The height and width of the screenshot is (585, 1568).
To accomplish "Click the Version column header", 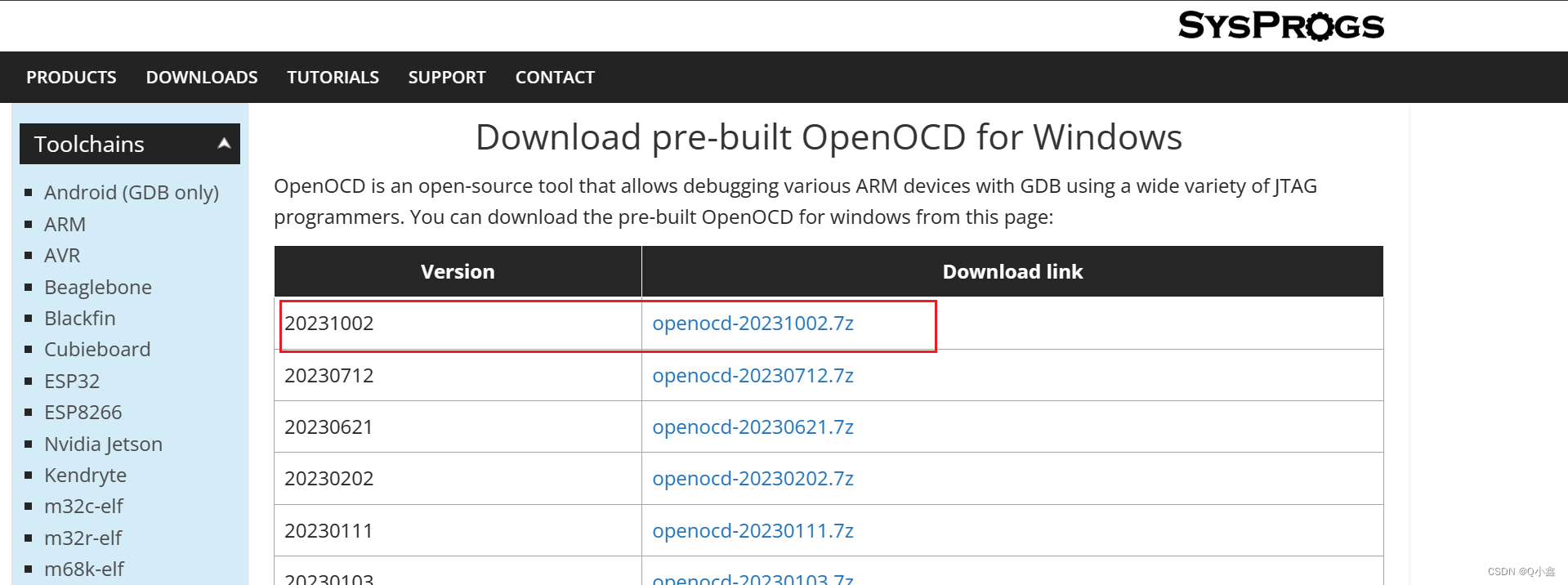I will (458, 271).
